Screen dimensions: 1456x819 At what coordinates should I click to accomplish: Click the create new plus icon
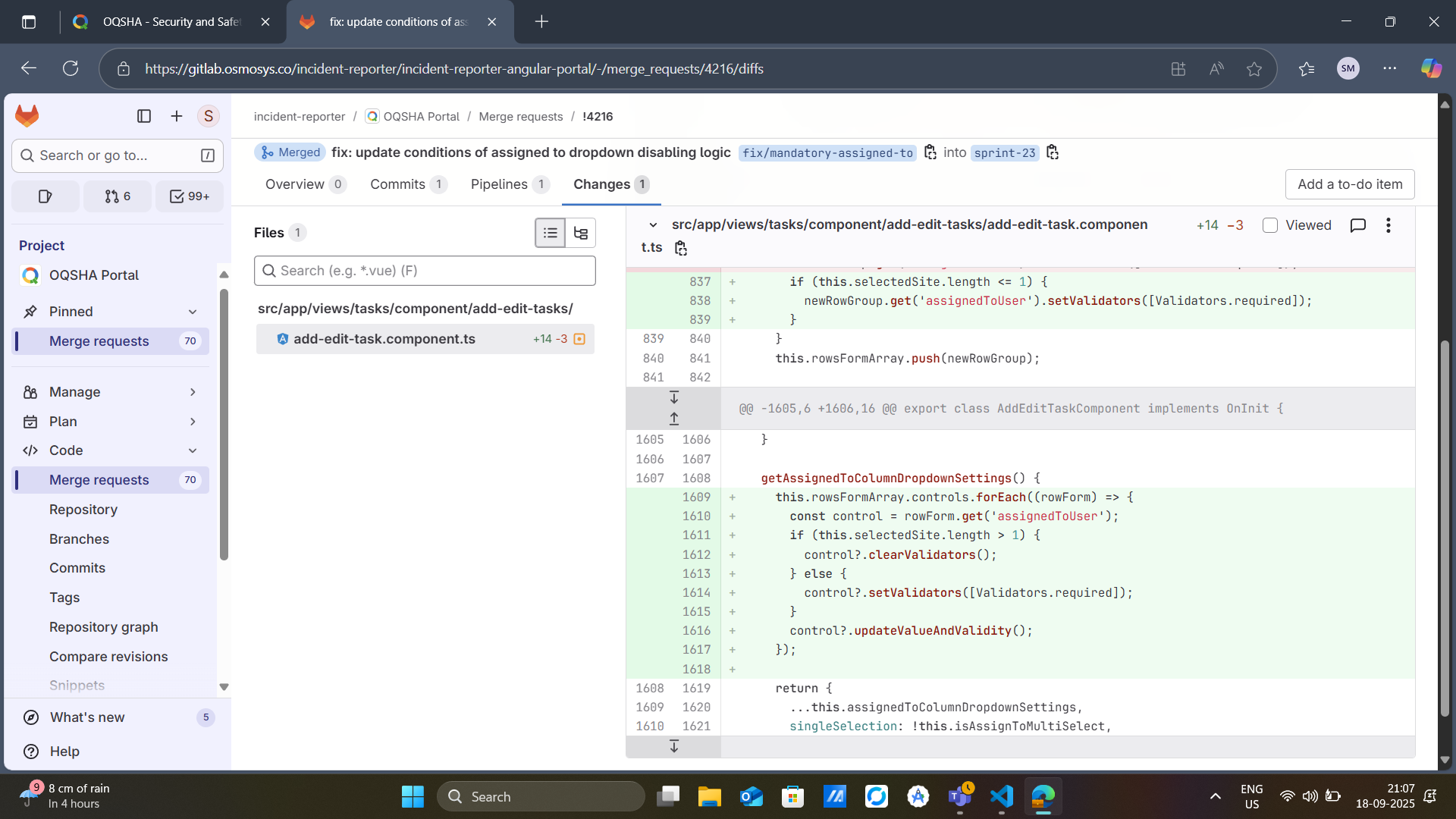tap(177, 116)
